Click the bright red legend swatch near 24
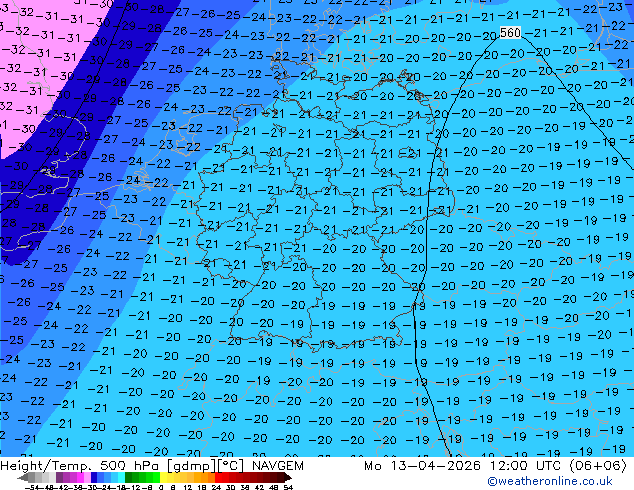Screen dimensions: 634x490 pos(218,477)
